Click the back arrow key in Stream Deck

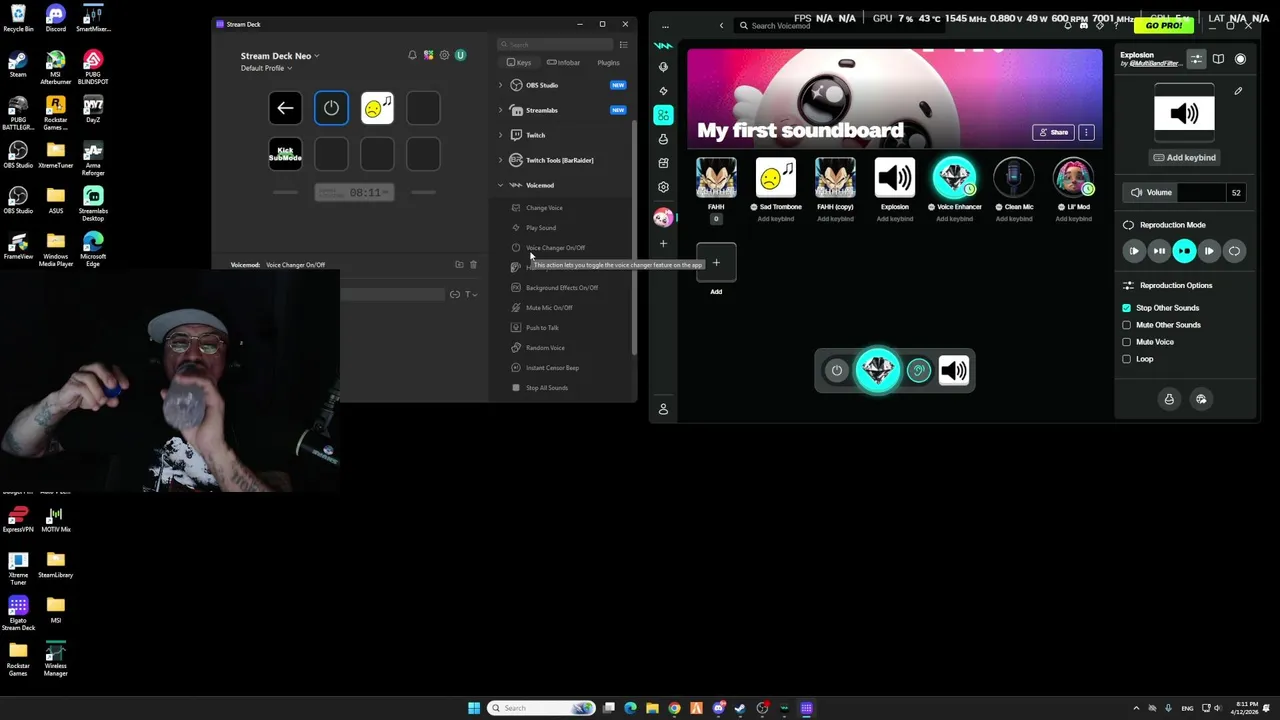point(285,109)
